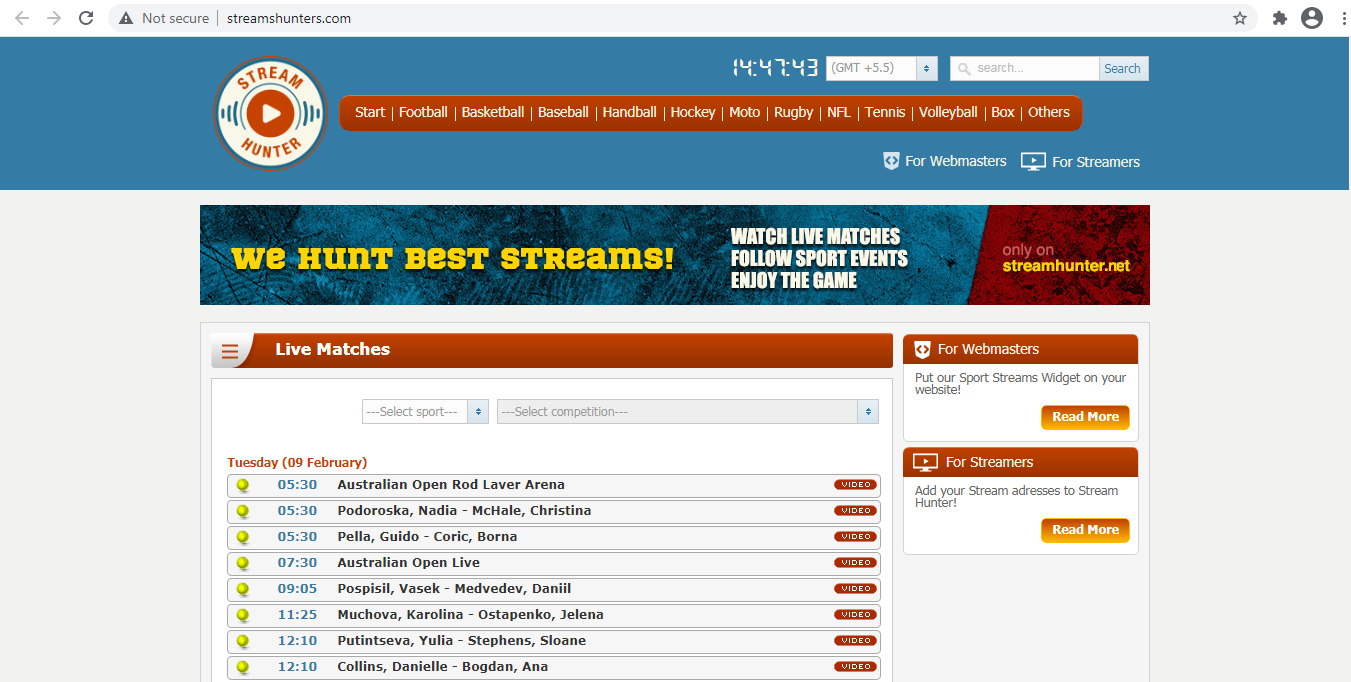
Task: Click the tennis ball icon beside Australian Open Live
Action: pos(242,564)
